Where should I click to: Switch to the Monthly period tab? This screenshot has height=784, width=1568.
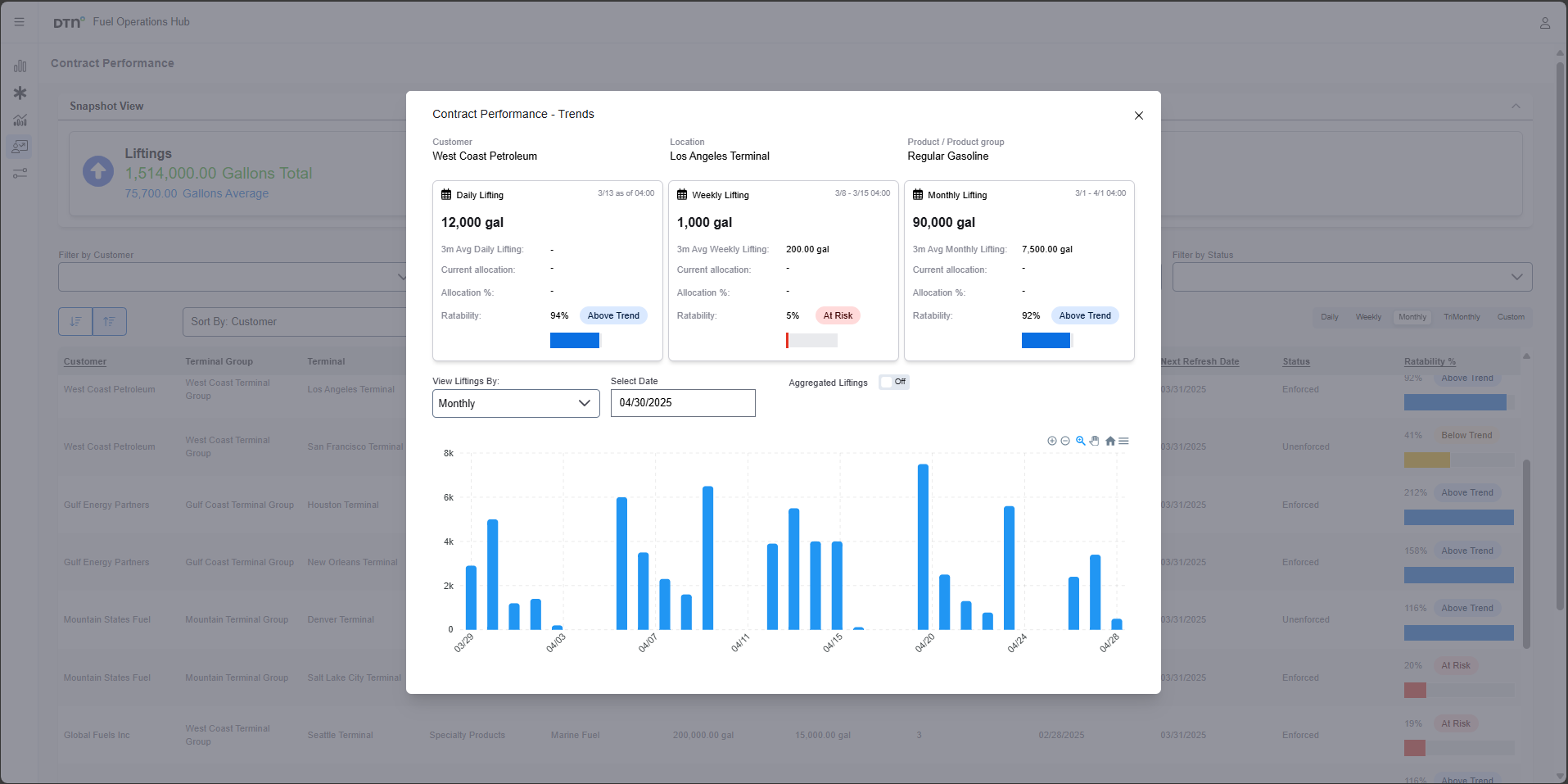coord(1412,317)
